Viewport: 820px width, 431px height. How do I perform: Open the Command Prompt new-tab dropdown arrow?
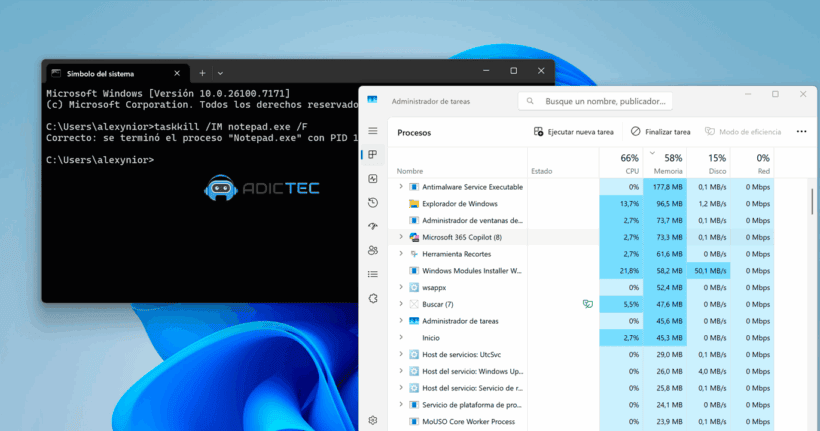[x=220, y=73]
